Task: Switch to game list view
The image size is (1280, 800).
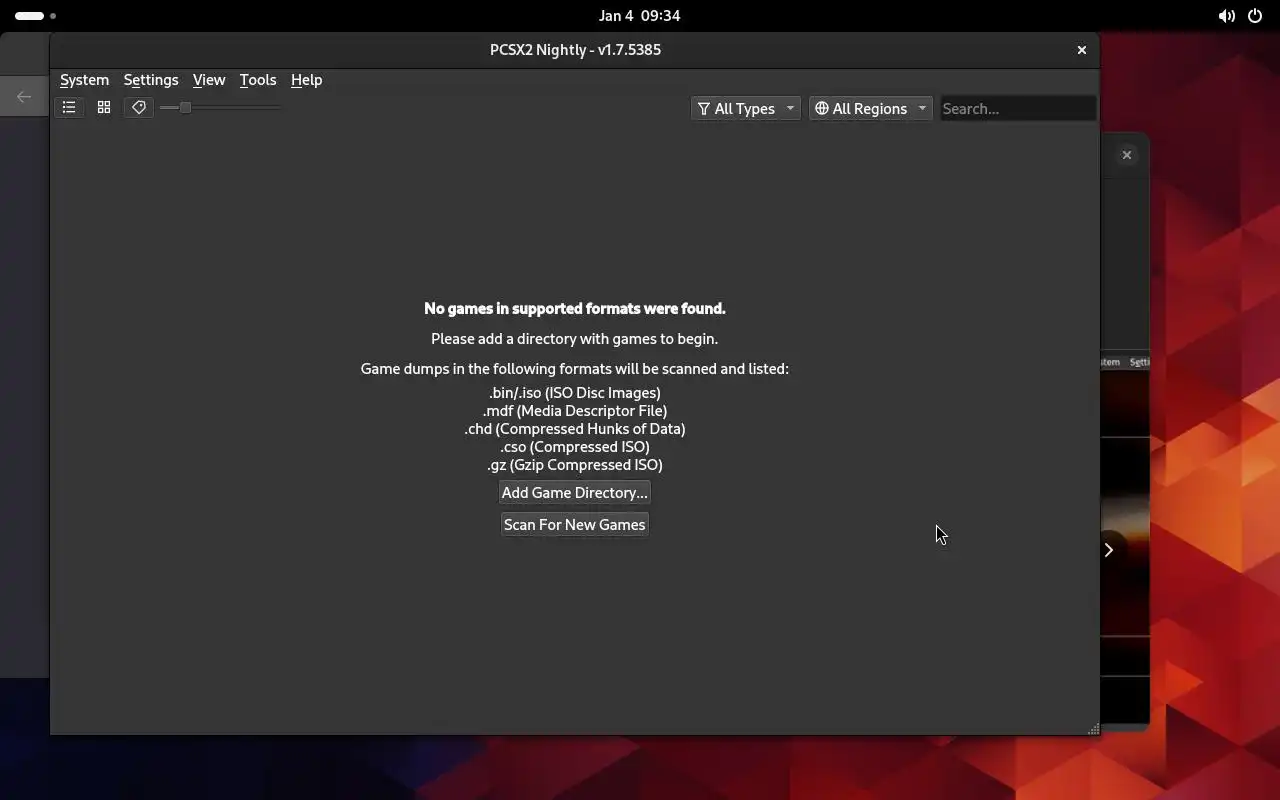Action: pyautogui.click(x=69, y=108)
